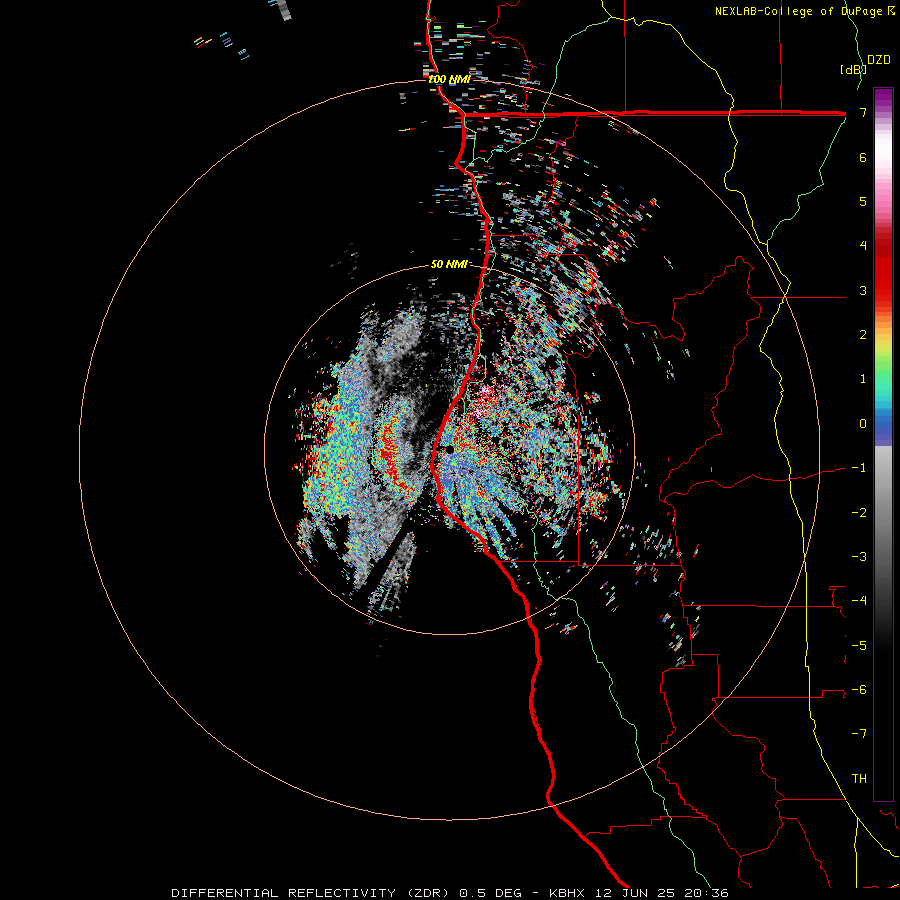Click the 50 NMI range ring label
900x900 pixels.
449,264
